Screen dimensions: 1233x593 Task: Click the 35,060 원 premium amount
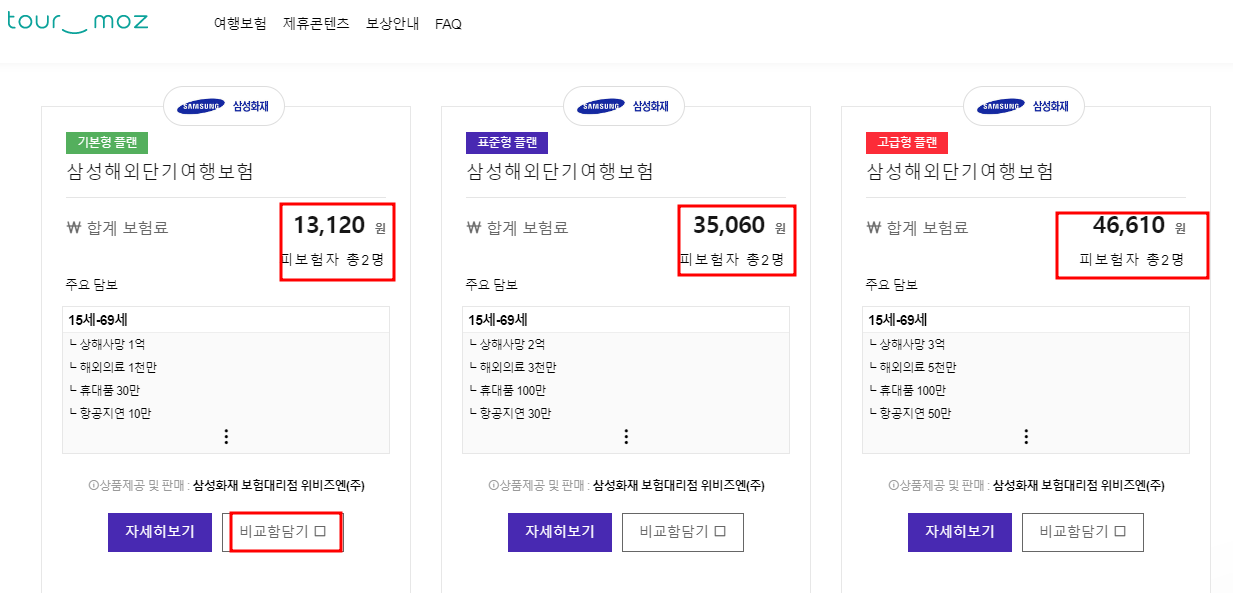[x=739, y=226]
